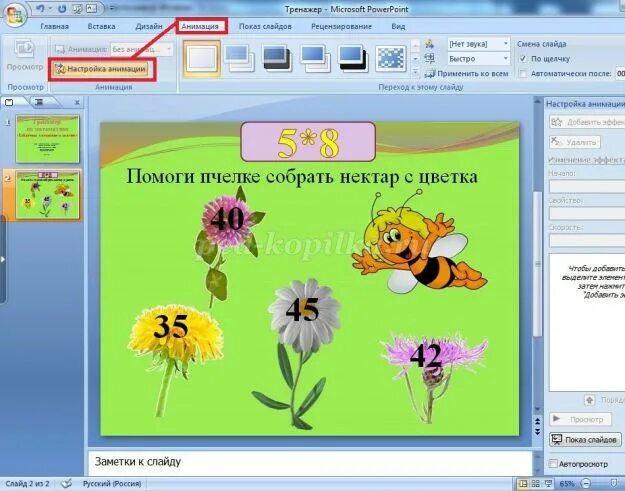
Task: Go to previous slide double-arrow button
Action: tap(537, 422)
